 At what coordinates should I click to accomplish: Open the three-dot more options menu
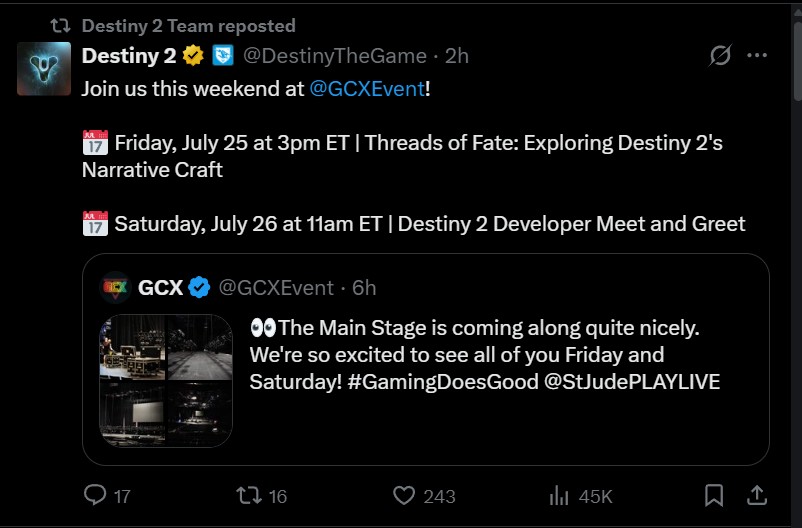757,55
